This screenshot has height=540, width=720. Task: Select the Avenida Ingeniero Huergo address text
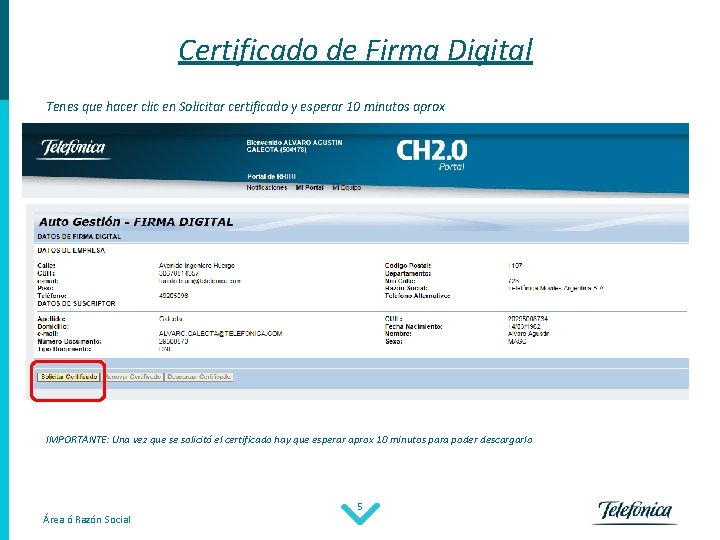[x=197, y=265]
